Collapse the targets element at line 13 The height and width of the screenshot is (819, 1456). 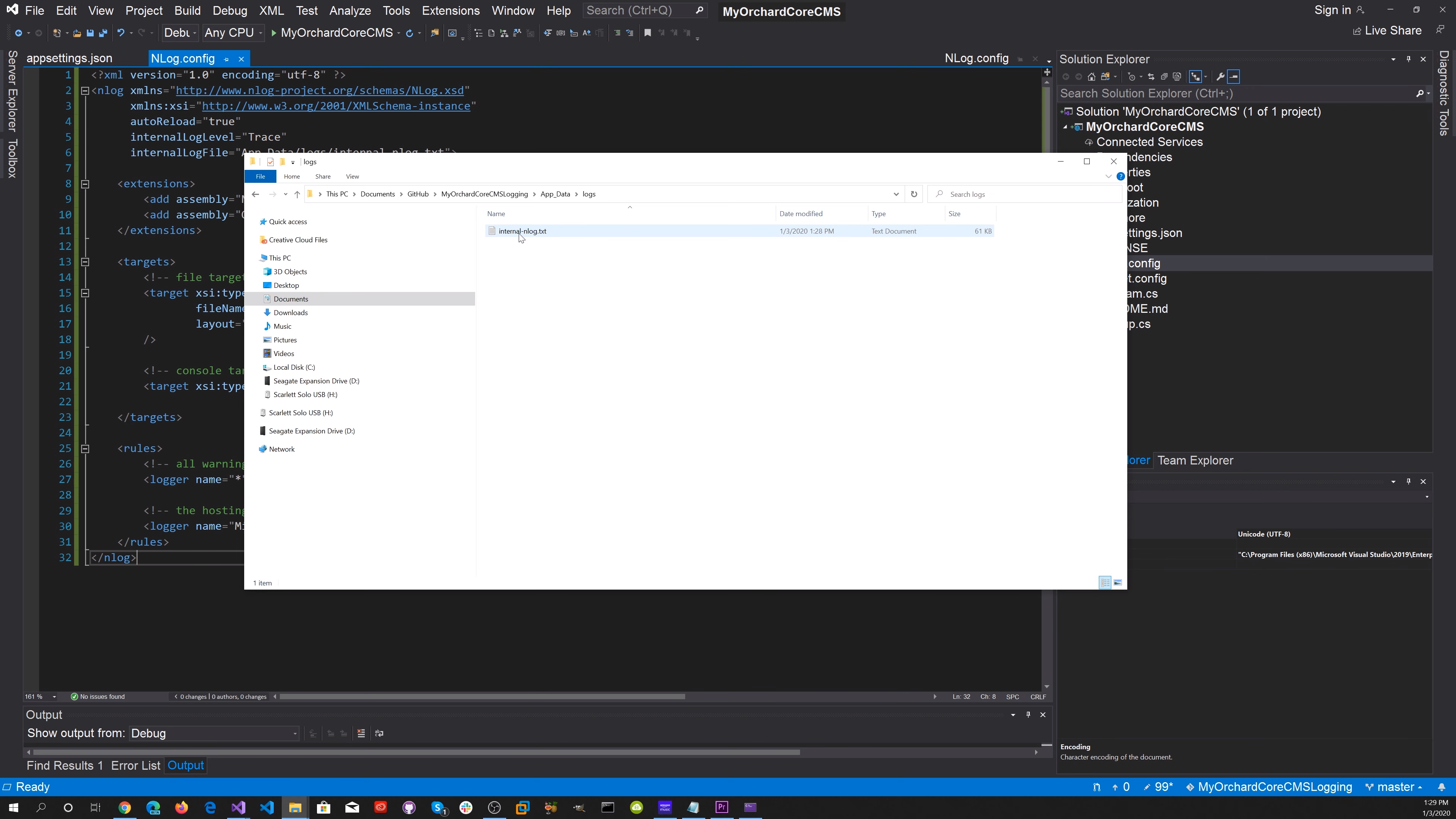[x=85, y=262]
